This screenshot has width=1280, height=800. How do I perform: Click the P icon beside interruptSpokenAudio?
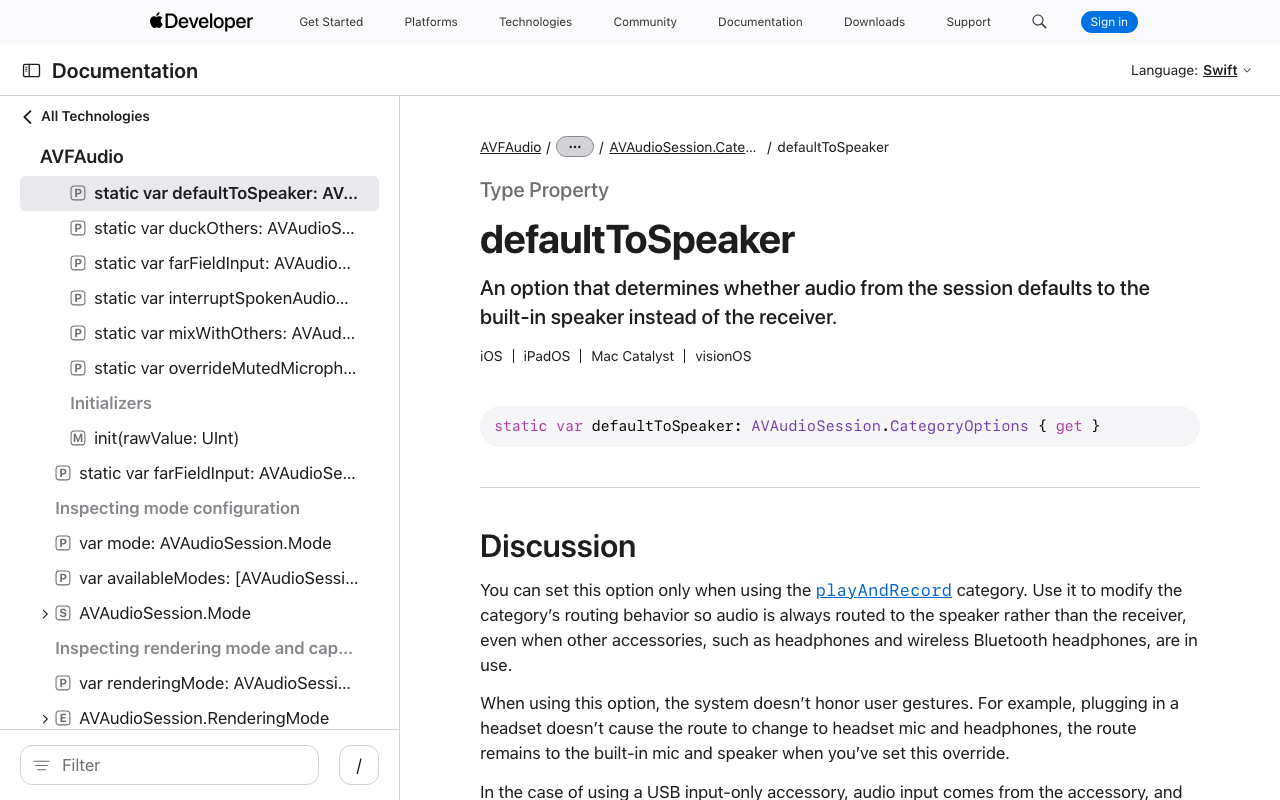point(77,298)
